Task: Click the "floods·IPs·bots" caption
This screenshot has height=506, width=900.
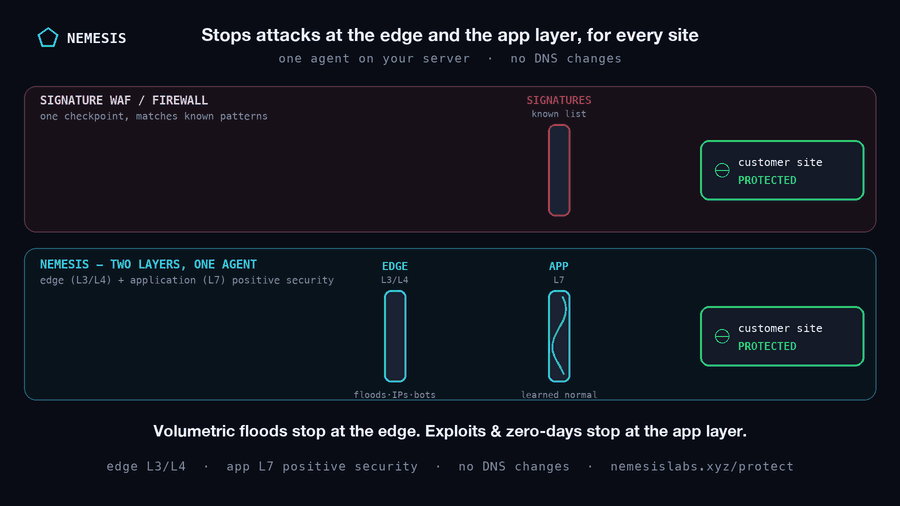Action: pyautogui.click(x=395, y=395)
